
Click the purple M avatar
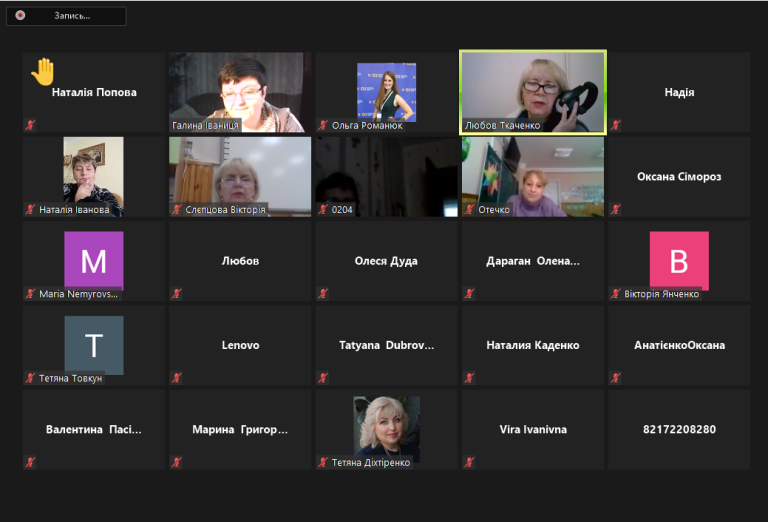(94, 261)
